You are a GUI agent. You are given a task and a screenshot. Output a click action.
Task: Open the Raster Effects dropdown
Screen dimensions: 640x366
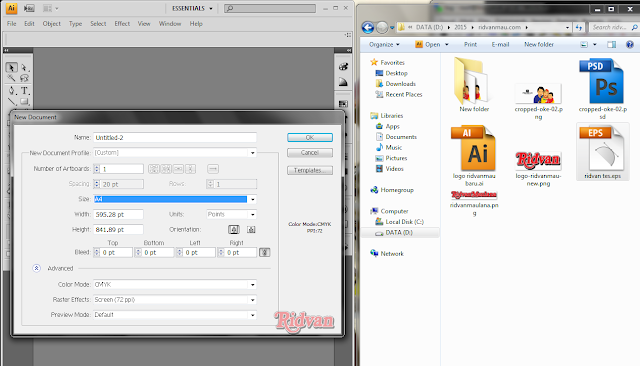(x=175, y=299)
